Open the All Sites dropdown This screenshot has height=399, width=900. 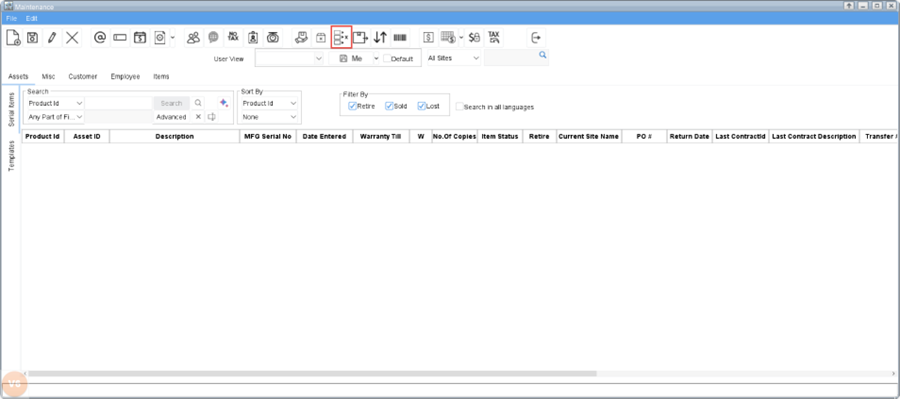tap(453, 58)
